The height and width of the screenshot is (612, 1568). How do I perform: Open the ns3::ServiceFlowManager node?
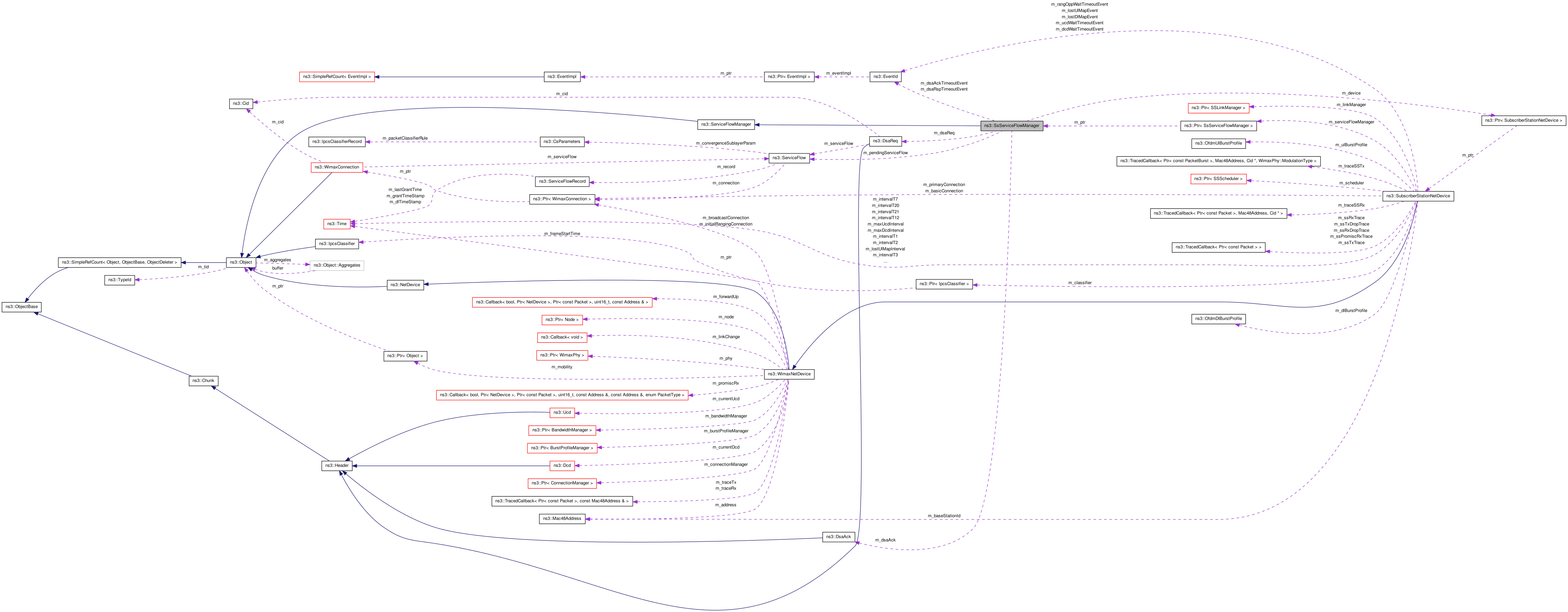(726, 124)
